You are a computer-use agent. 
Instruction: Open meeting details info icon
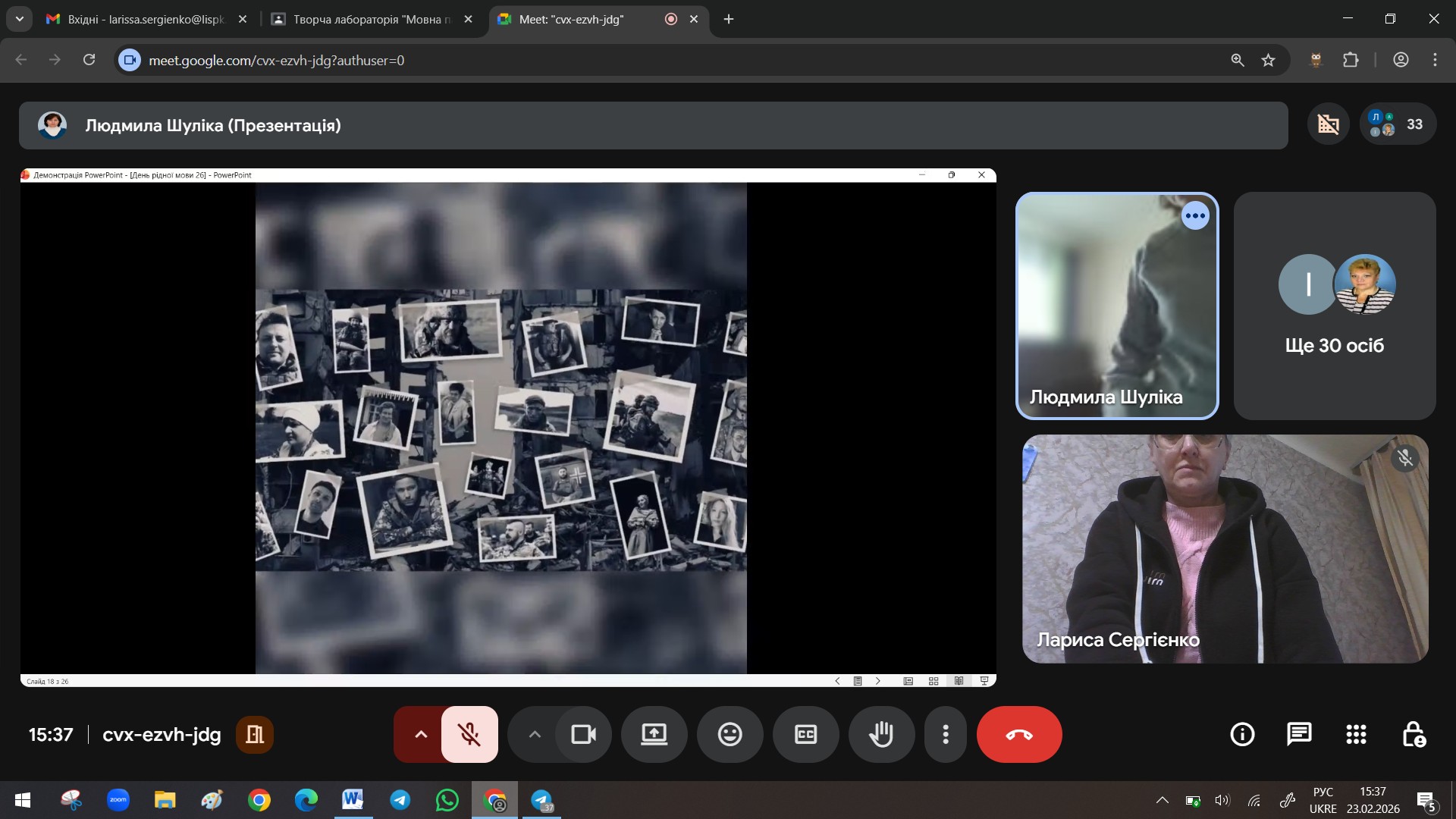click(x=1242, y=734)
